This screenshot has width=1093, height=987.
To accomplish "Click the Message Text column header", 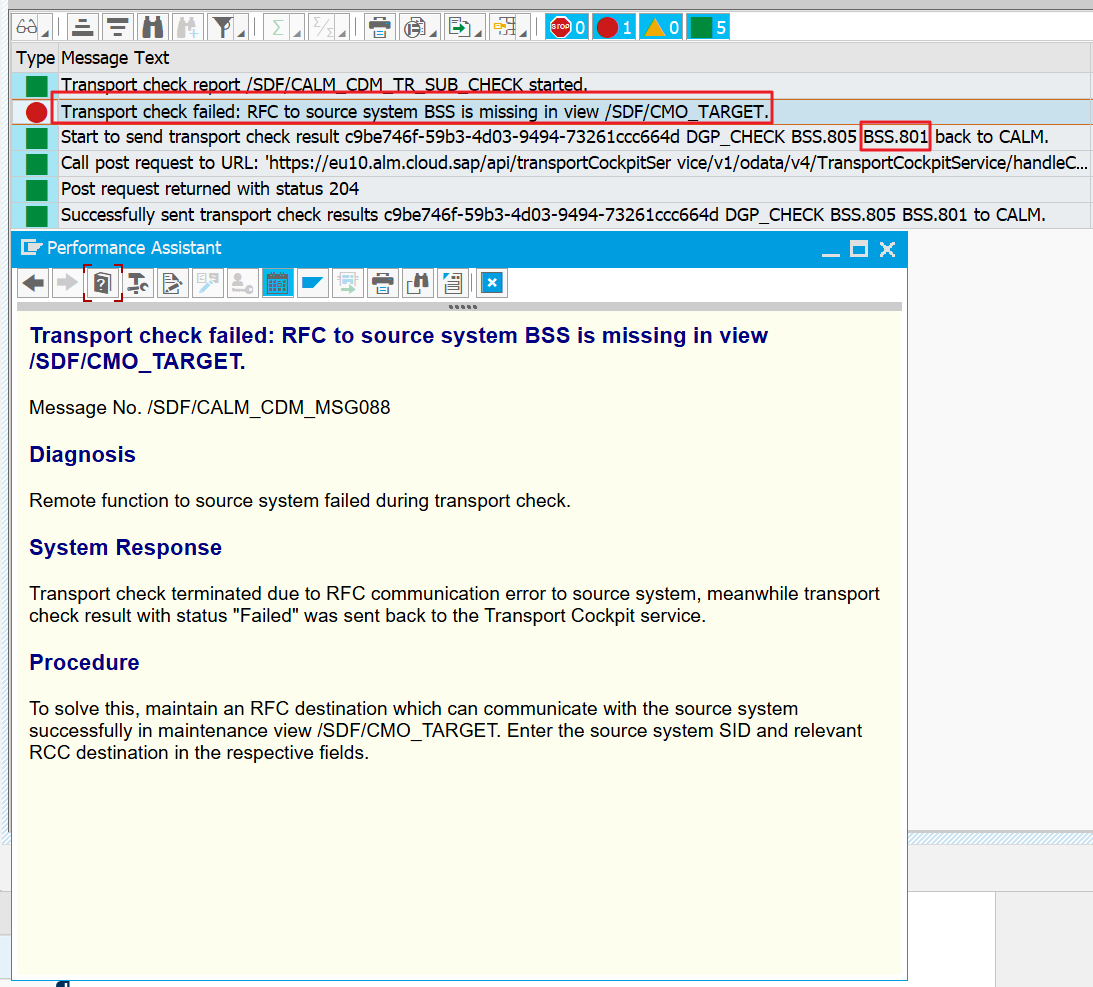I will tap(115, 58).
